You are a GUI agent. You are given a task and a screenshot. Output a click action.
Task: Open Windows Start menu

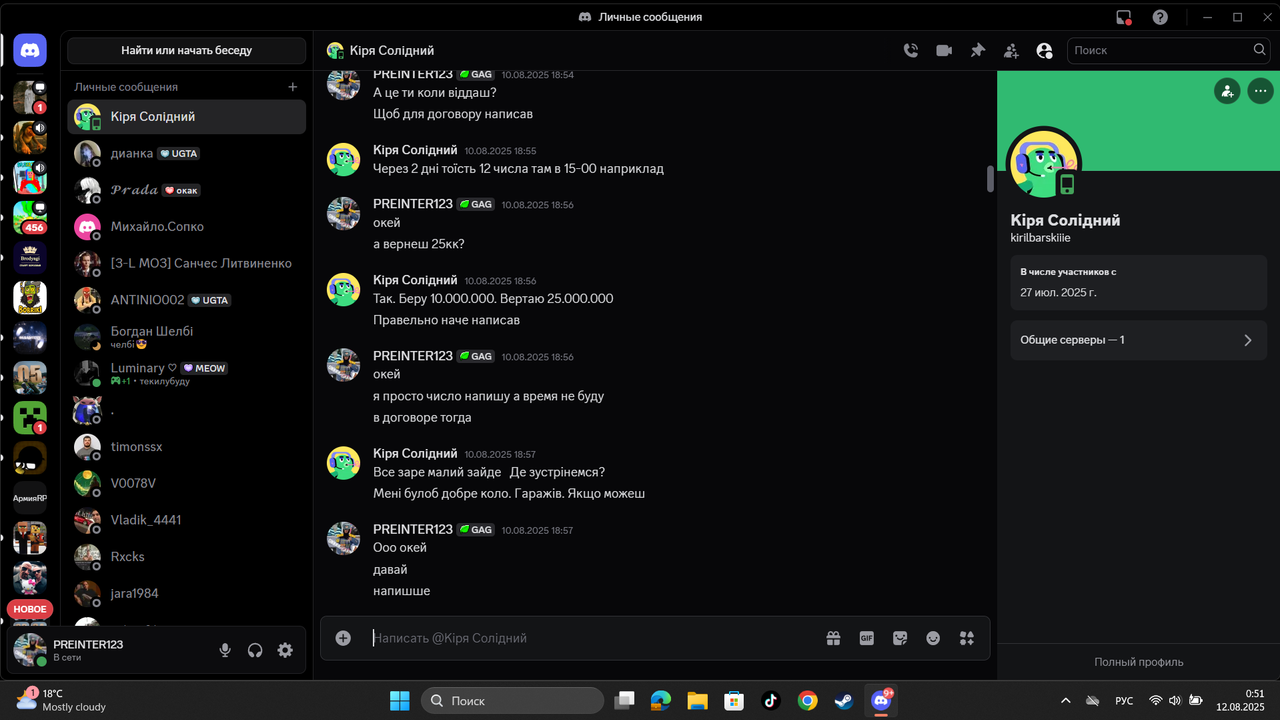399,700
